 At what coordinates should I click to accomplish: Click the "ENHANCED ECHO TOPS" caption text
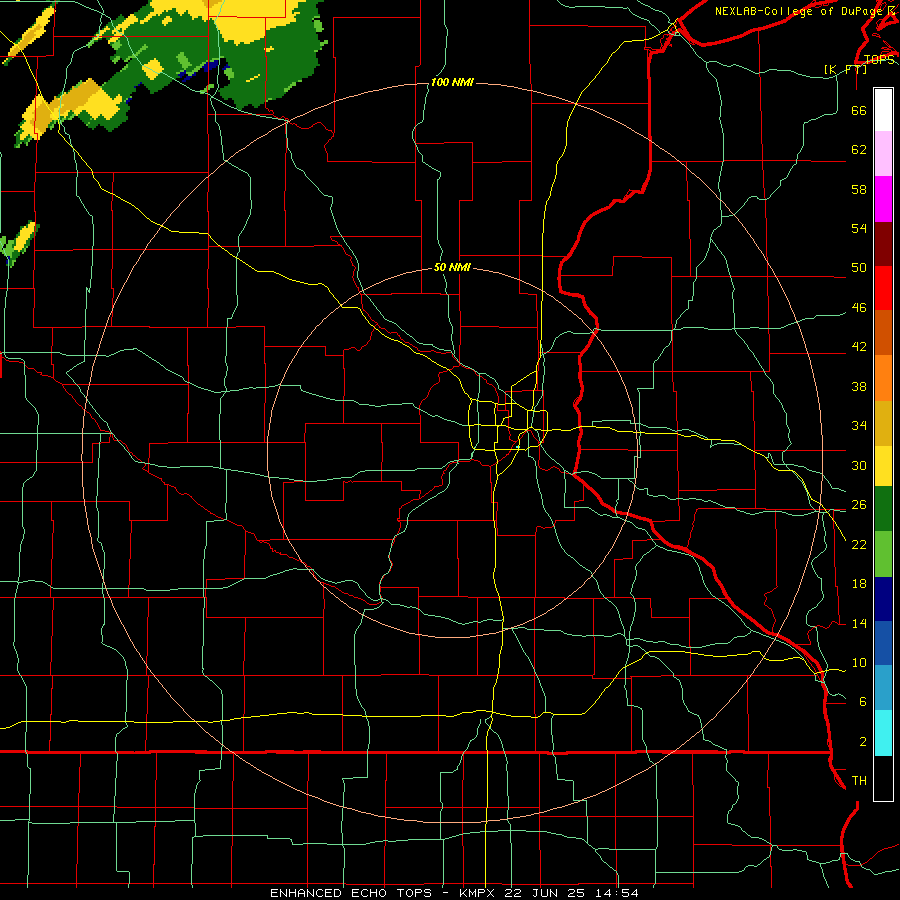(x=351, y=893)
